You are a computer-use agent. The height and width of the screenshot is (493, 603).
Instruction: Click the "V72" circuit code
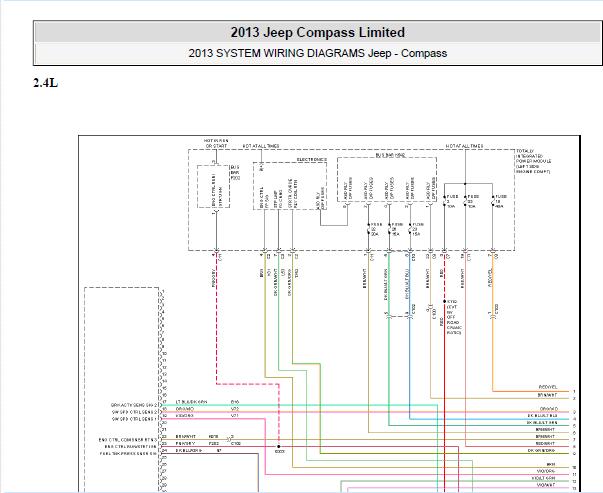(x=235, y=409)
